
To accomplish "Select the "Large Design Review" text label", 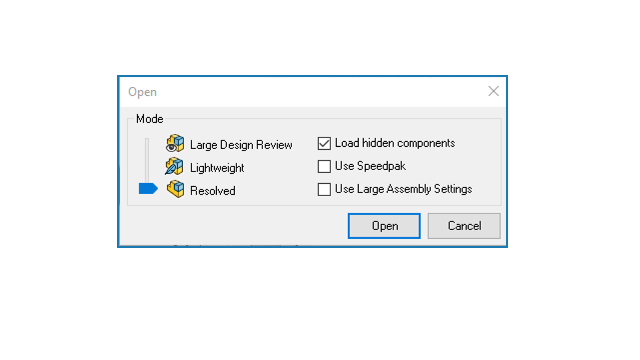I will [241, 145].
